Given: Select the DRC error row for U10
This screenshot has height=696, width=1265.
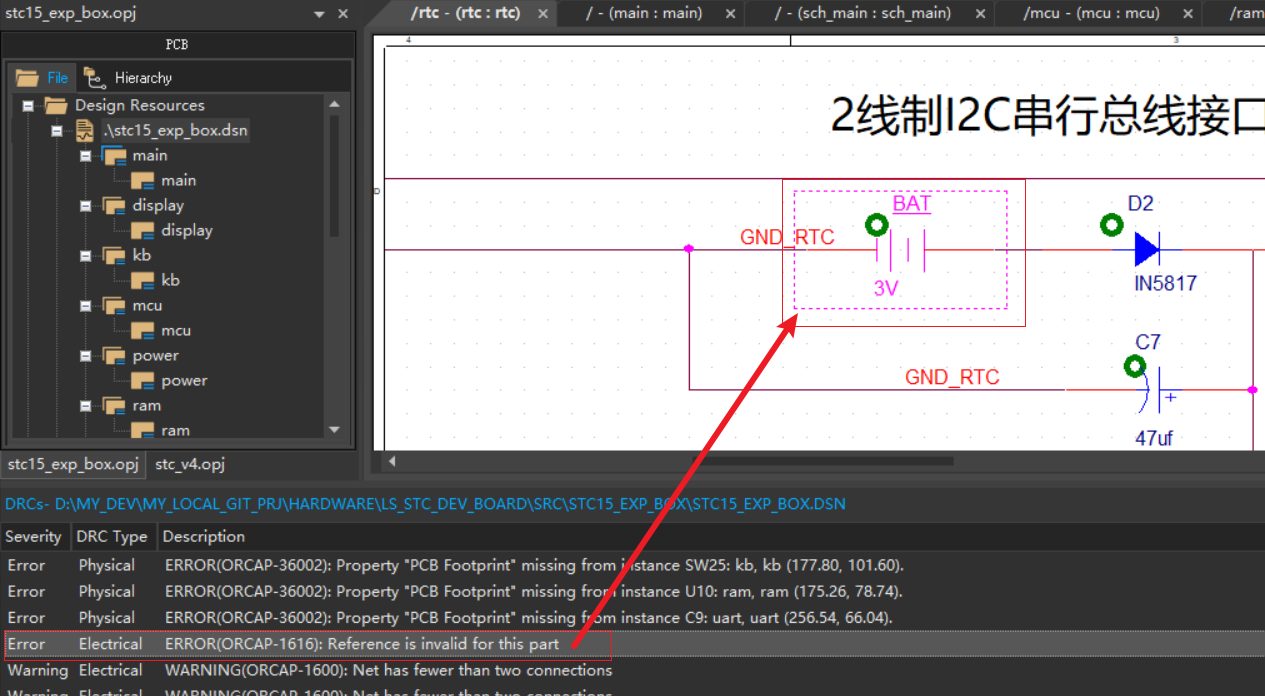Looking at the screenshot, I should (632, 591).
